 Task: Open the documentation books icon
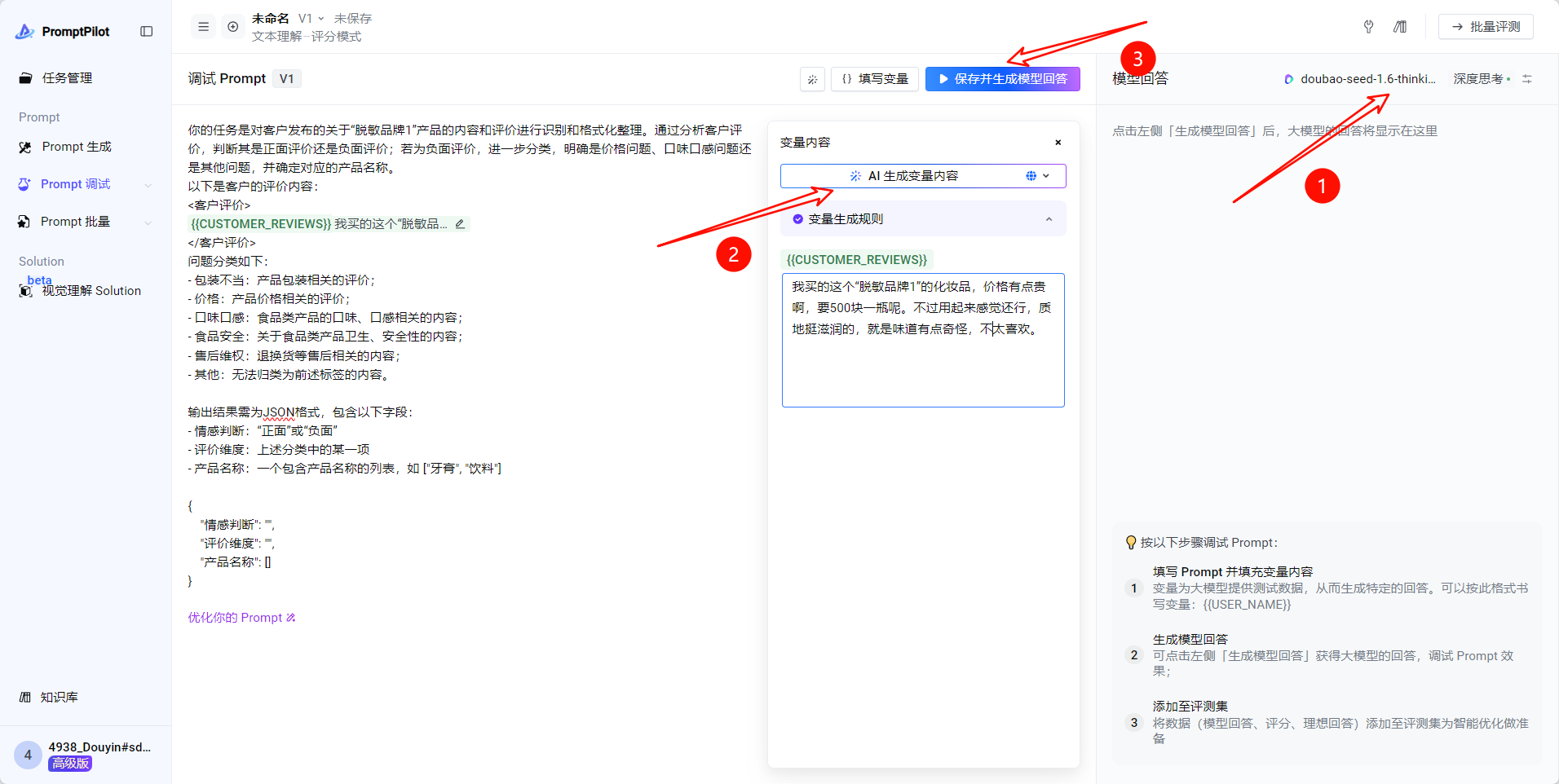coord(1400,27)
